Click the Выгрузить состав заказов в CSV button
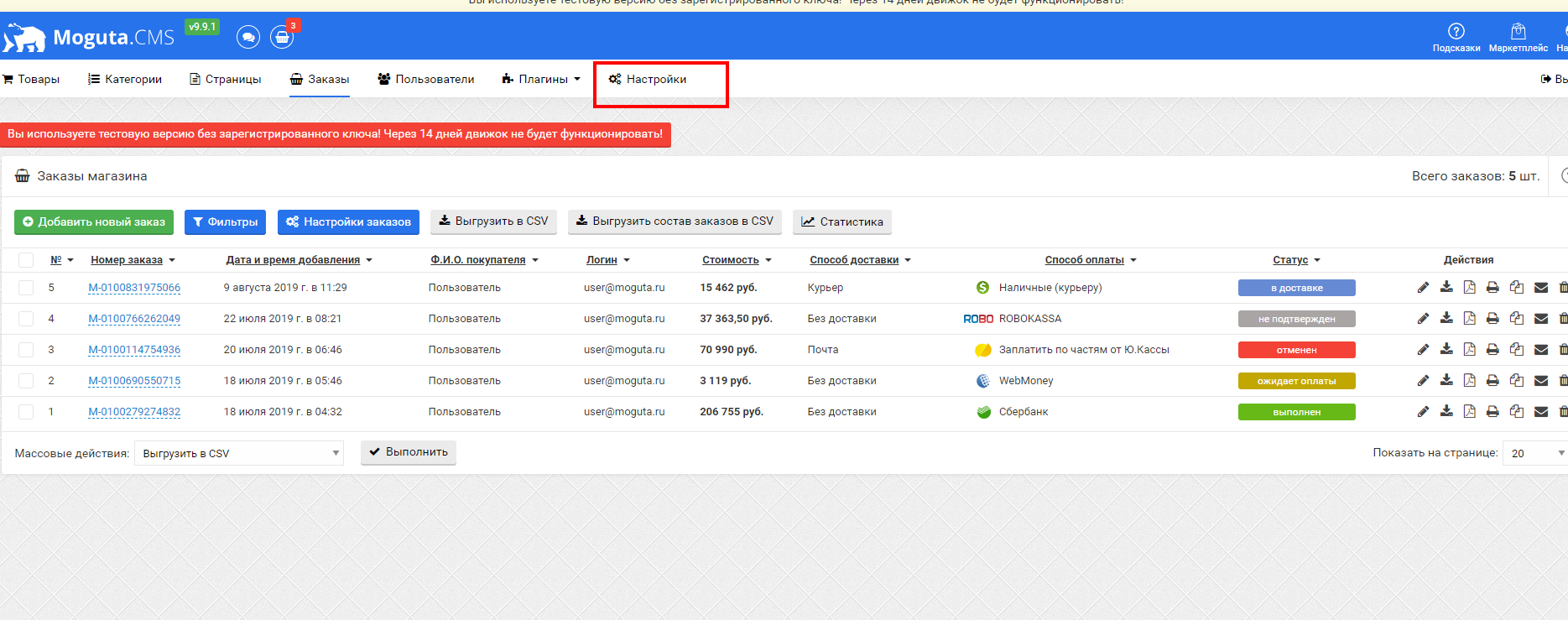This screenshot has height=620, width=1568. click(x=675, y=221)
